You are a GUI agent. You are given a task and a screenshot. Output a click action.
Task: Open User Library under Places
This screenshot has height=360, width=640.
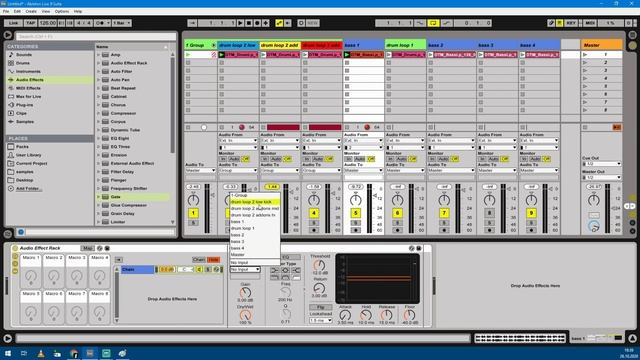coord(28,155)
